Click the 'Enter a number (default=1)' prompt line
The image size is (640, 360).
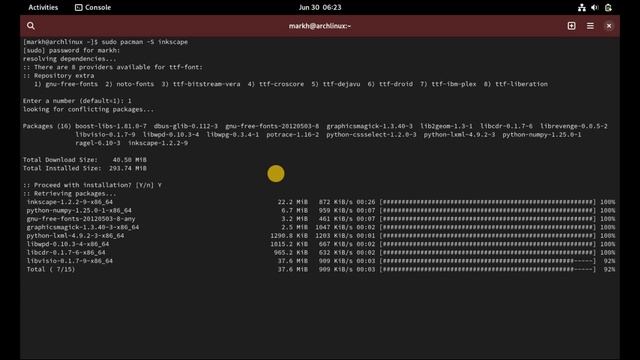click(77, 100)
